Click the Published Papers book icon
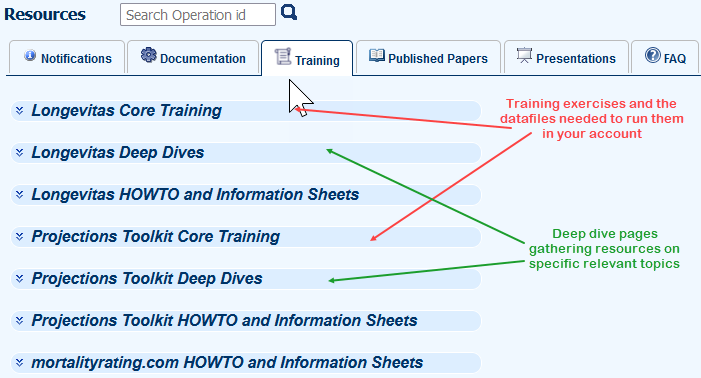The image size is (701, 378). point(376,55)
